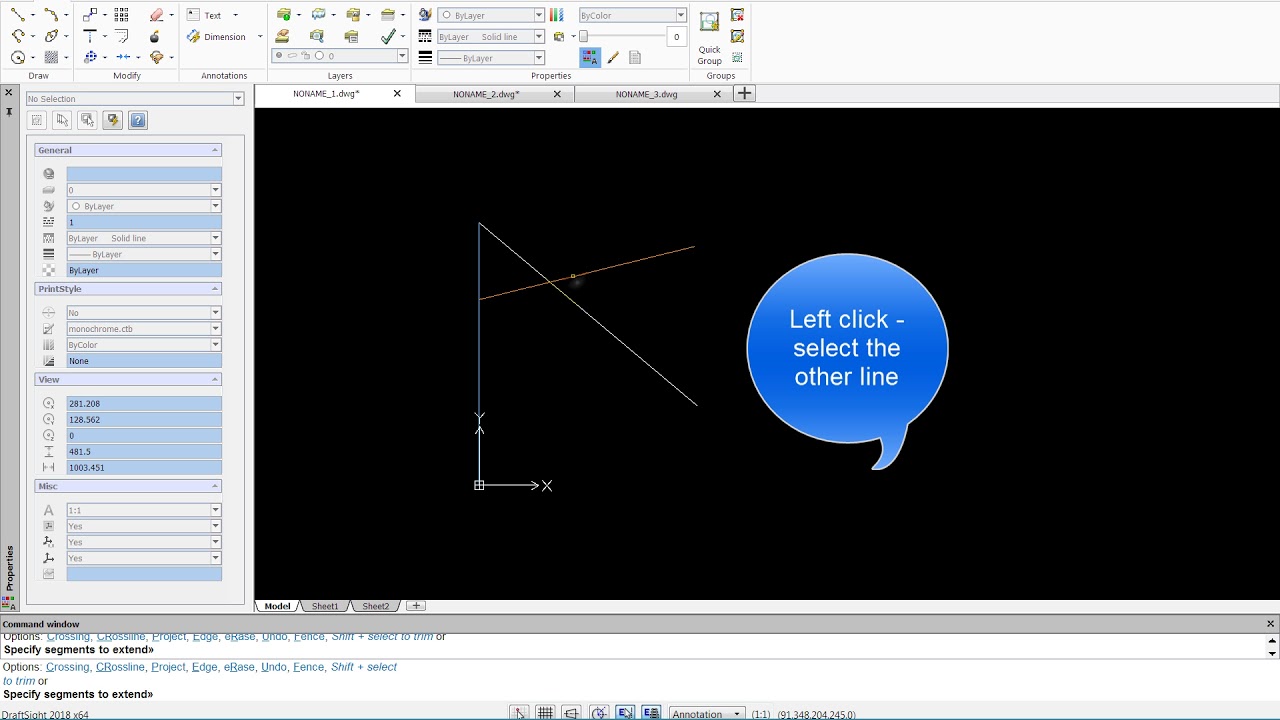Screen dimensions: 1280x720
Task: Toggle ESnap in the status bar
Action: click(x=625, y=713)
